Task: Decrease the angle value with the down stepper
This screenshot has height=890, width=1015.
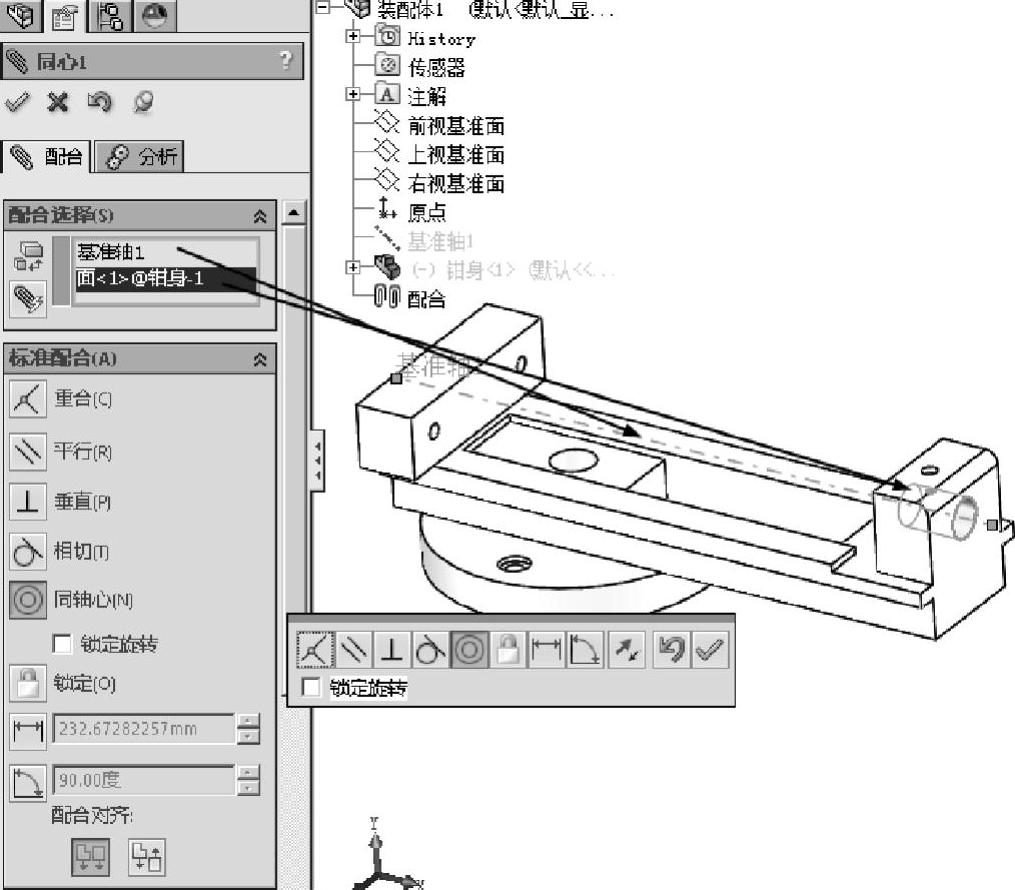Action: (x=249, y=788)
